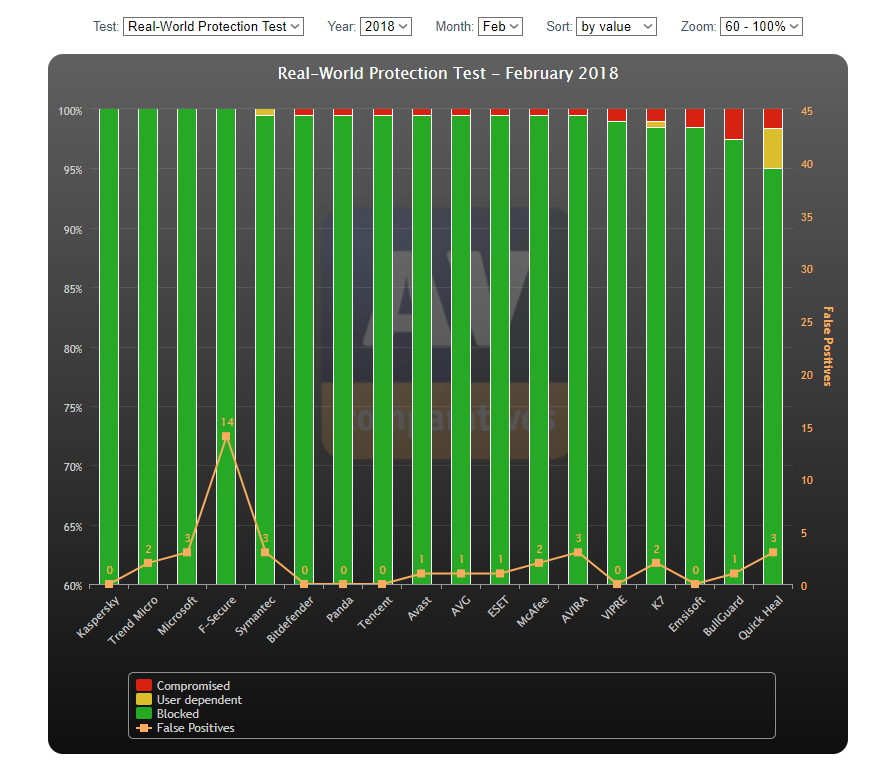Screen dimensions: 887x772
Task: Click the Compromised legend label
Action: click(193, 685)
